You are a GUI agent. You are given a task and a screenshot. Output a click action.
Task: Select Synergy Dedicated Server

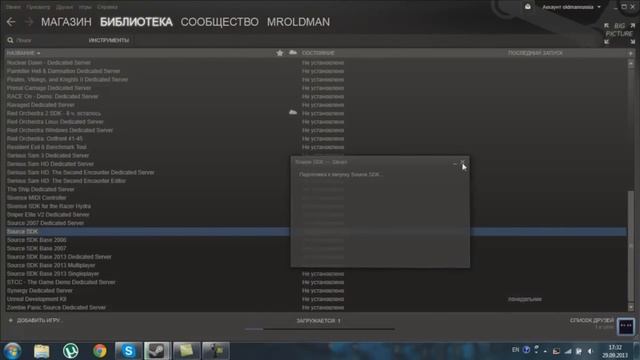40,291
